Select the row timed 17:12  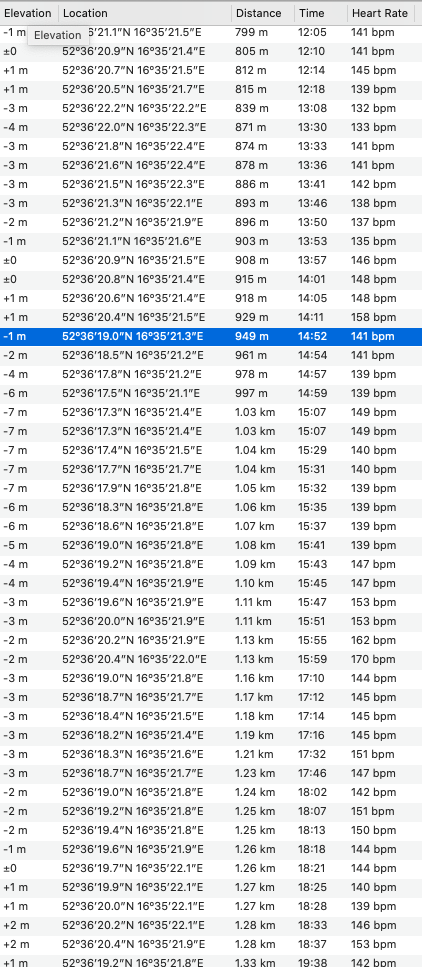(x=211, y=697)
